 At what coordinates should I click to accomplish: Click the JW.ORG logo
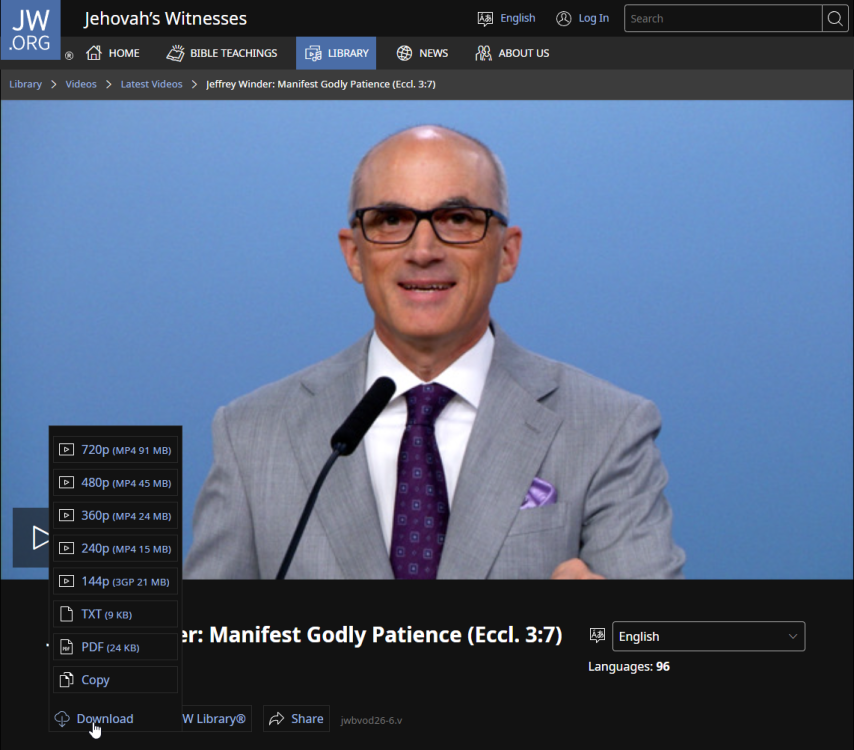[x=30, y=29]
